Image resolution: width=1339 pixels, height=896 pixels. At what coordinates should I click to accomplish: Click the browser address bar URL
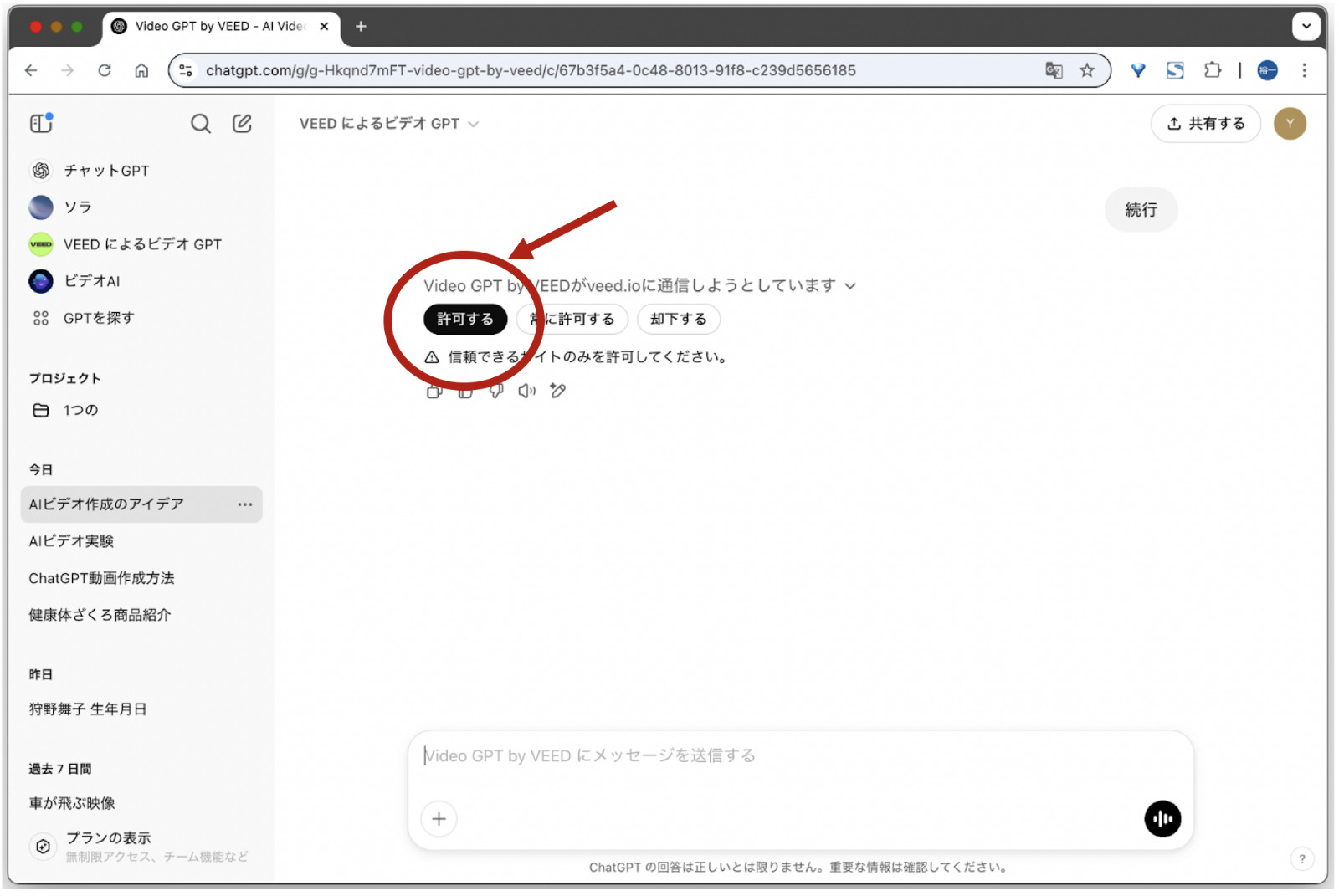click(x=531, y=70)
